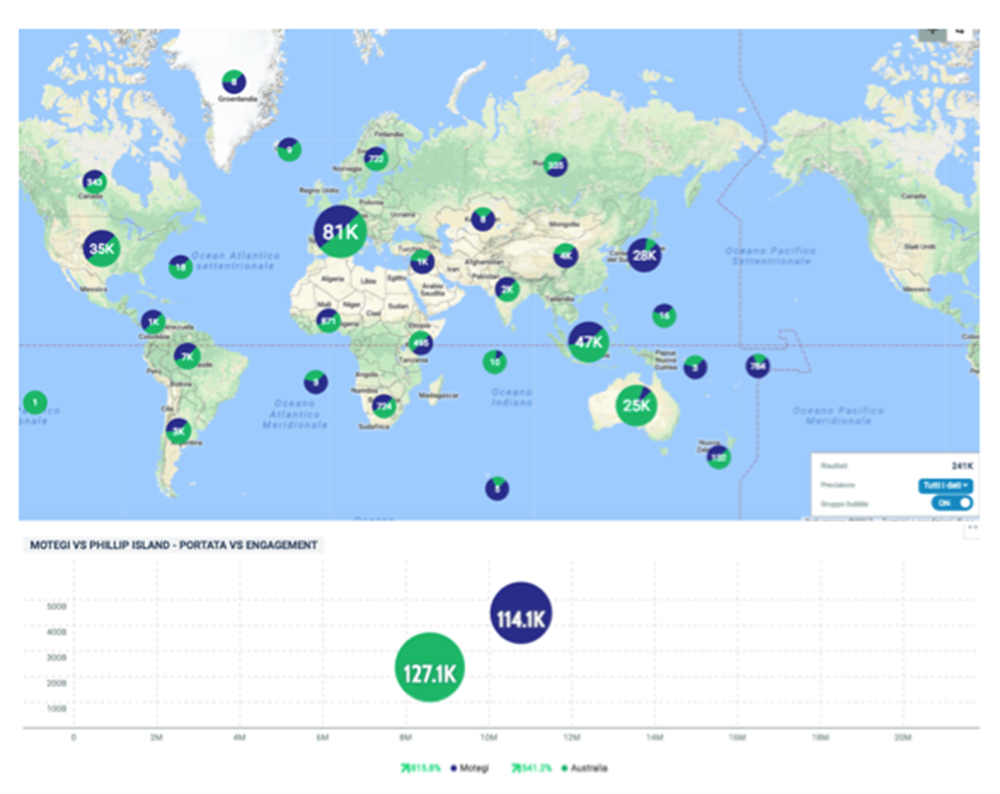This screenshot has height=794, width=1000.
Task: Click the 7K bubble over Brazil
Action: pos(187,357)
